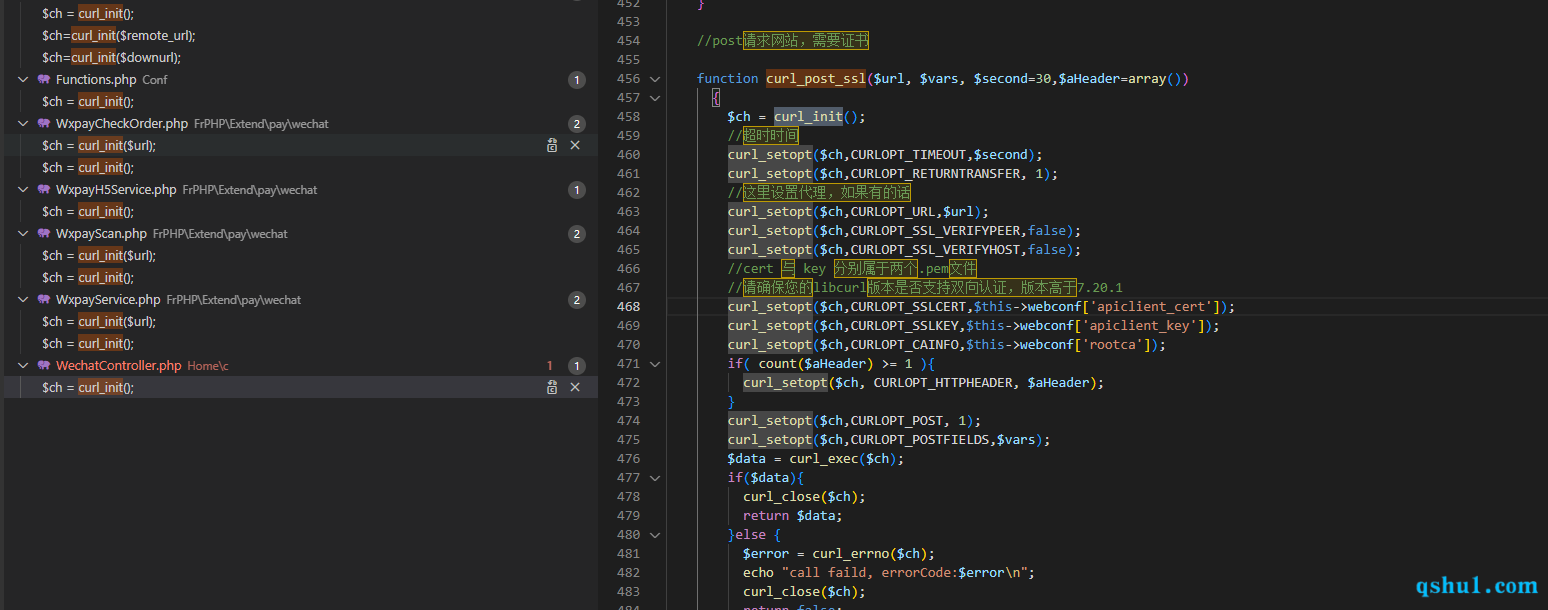Fold the brace block at line 457
This screenshot has height=610, width=1548.
[x=655, y=97]
